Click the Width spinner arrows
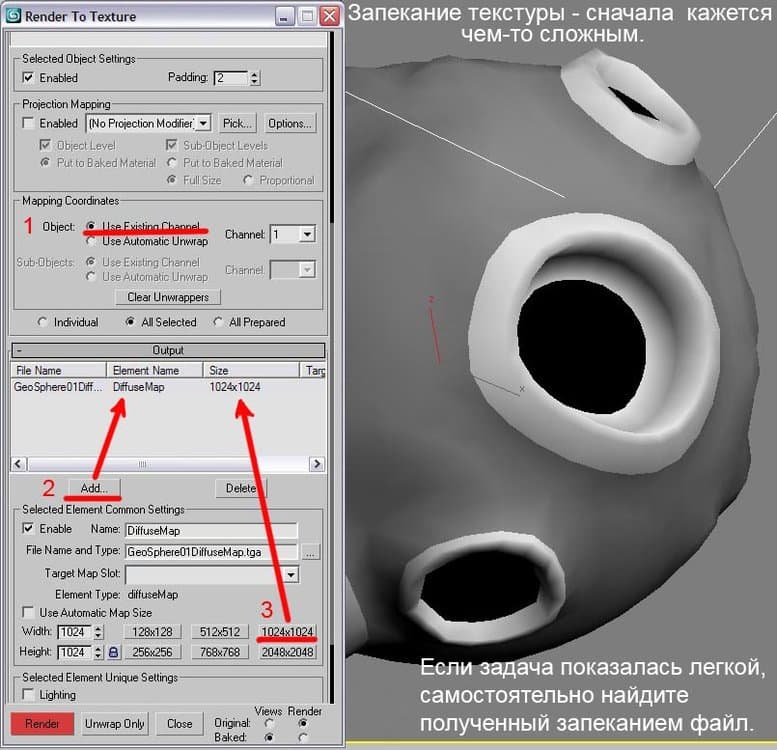The width and height of the screenshot is (777, 750). click(98, 632)
